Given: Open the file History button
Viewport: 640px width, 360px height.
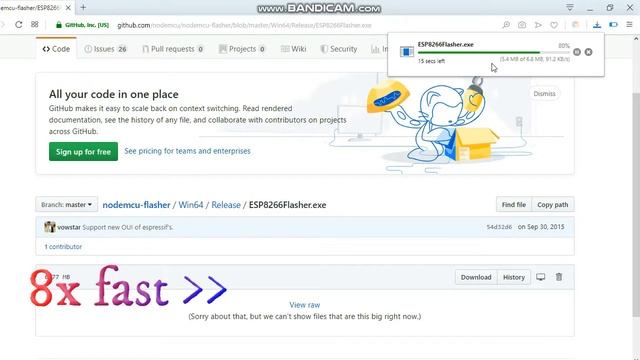Looking at the screenshot, I should [x=514, y=277].
